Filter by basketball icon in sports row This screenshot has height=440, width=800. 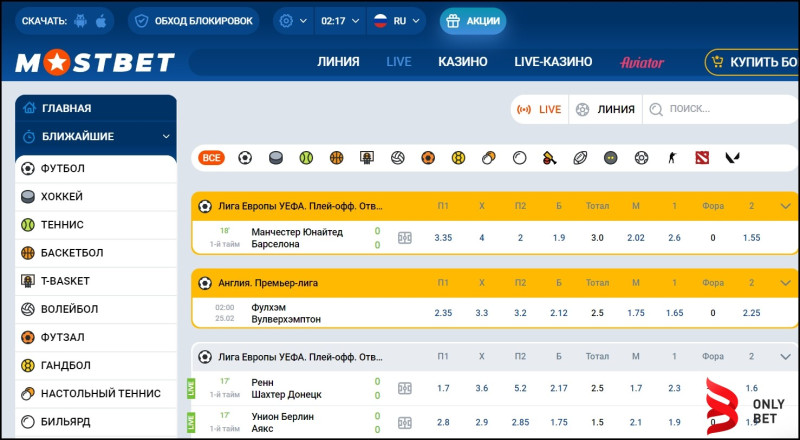pyautogui.click(x=336, y=158)
